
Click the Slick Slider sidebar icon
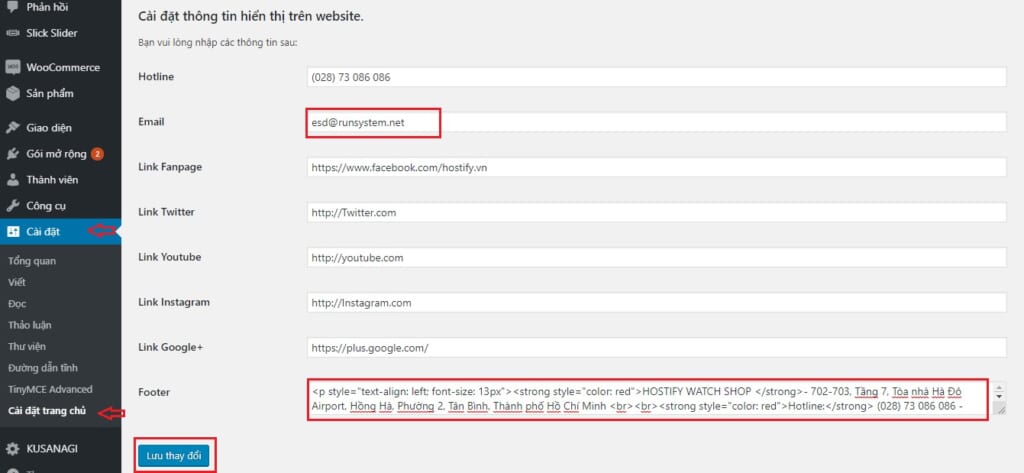[12, 33]
